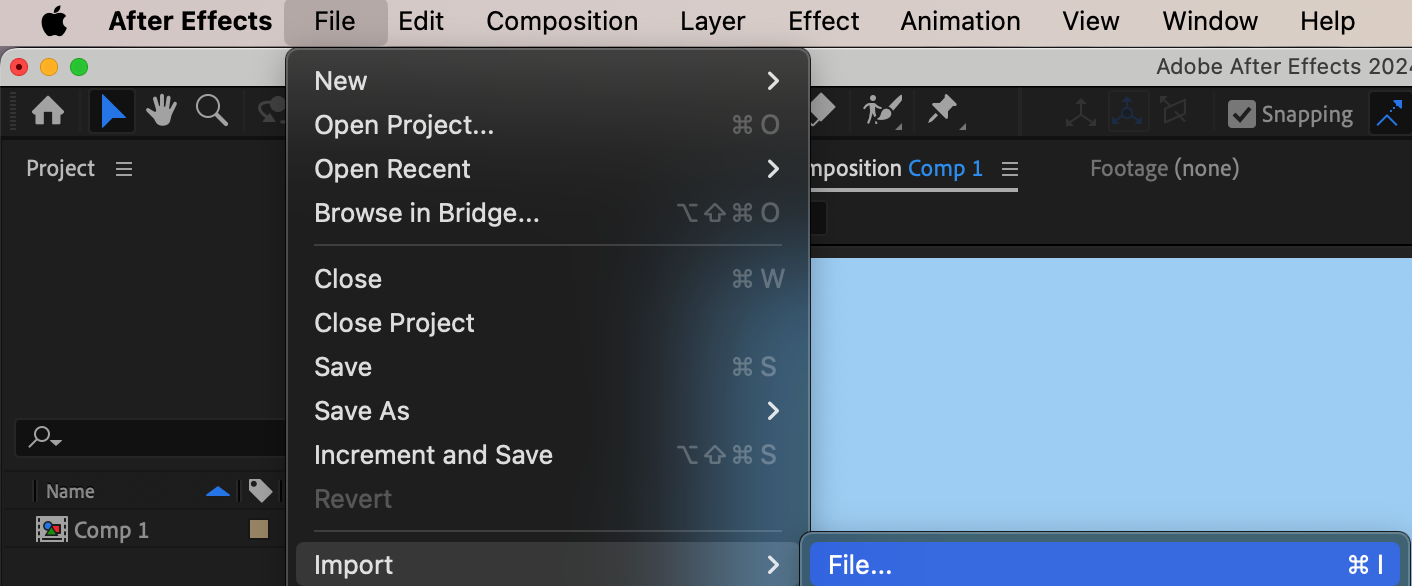Image resolution: width=1412 pixels, height=586 pixels.
Task: Open the Project panel hamburger menu
Action: [x=124, y=169]
